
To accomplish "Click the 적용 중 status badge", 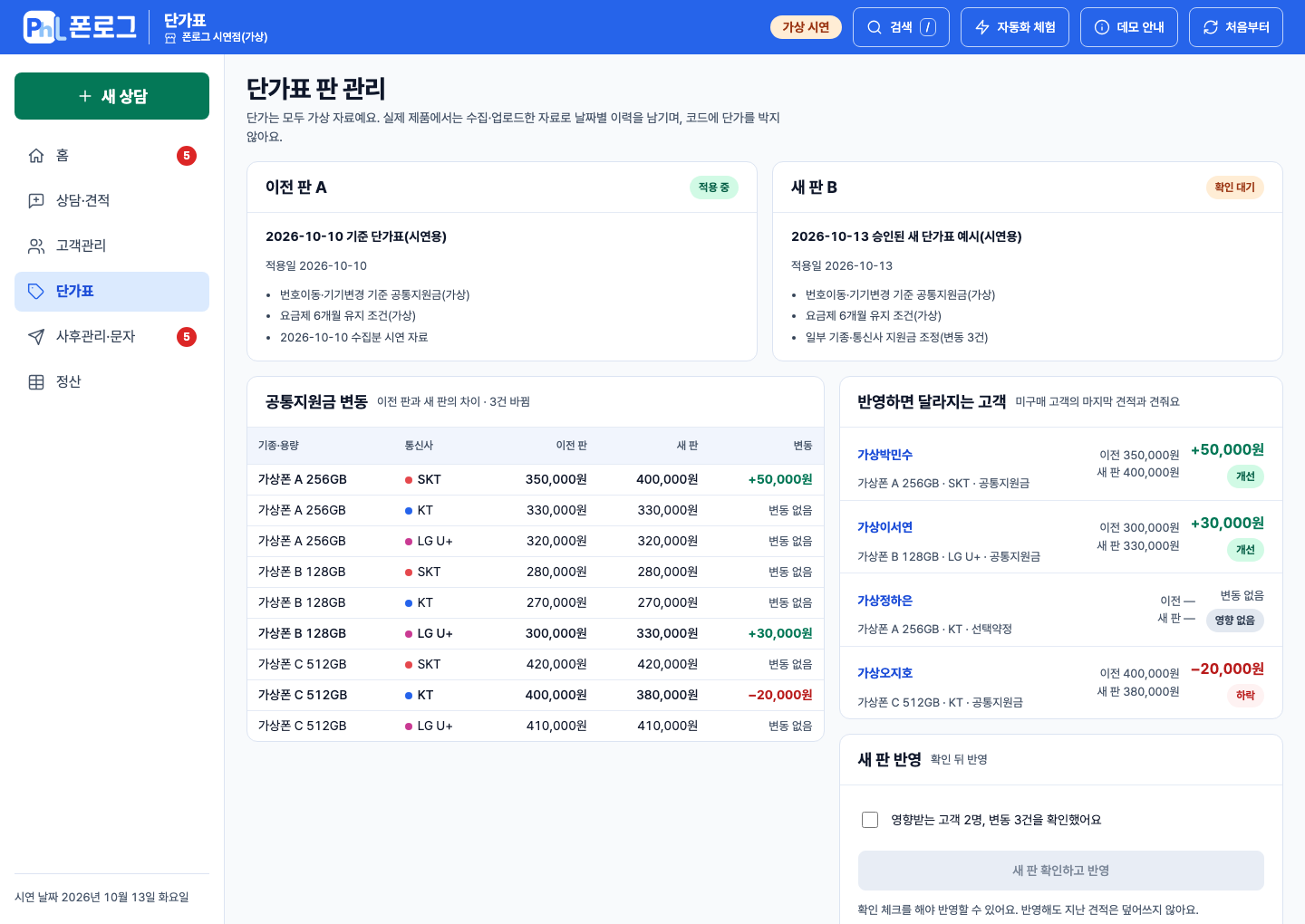I will 714,188.
